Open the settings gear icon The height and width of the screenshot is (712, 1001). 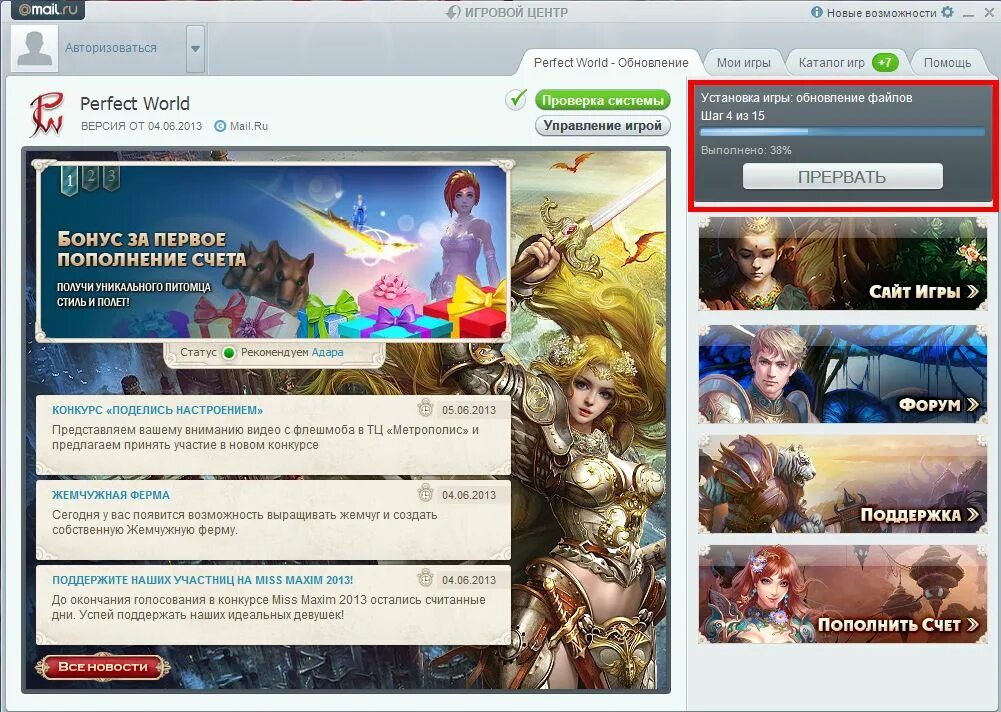[948, 12]
